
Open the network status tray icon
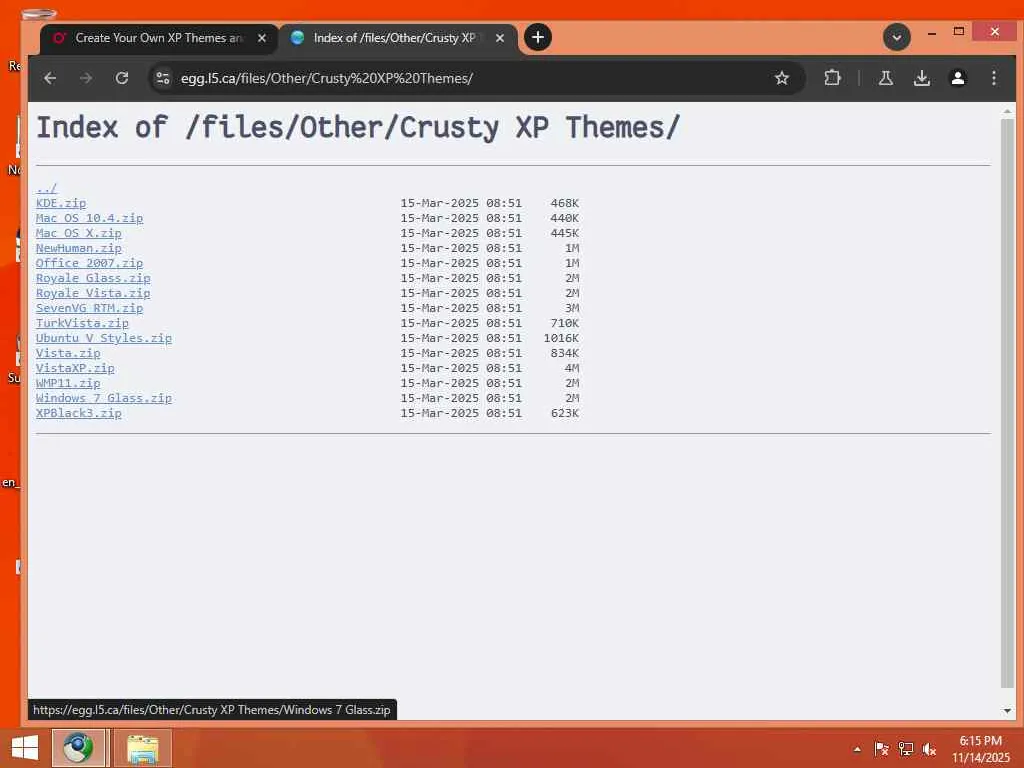click(906, 749)
